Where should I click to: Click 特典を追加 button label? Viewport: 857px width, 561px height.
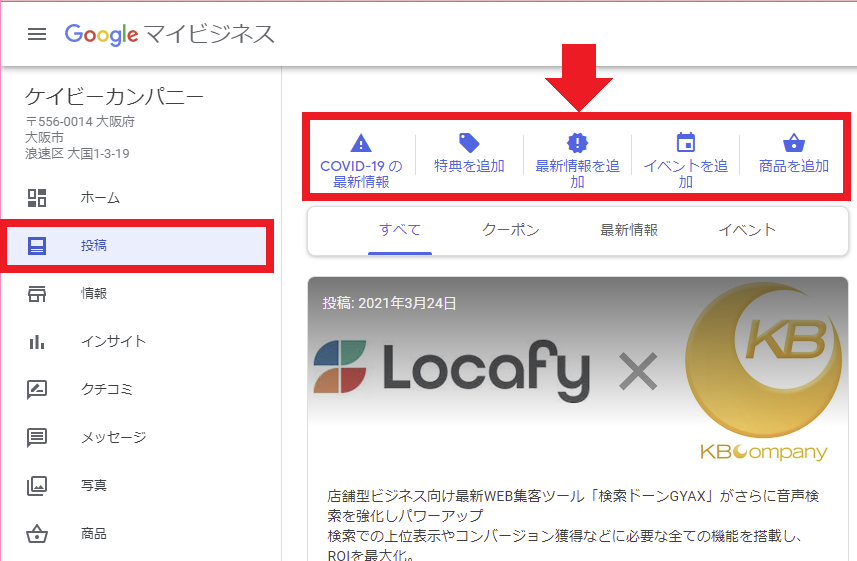coord(469,166)
